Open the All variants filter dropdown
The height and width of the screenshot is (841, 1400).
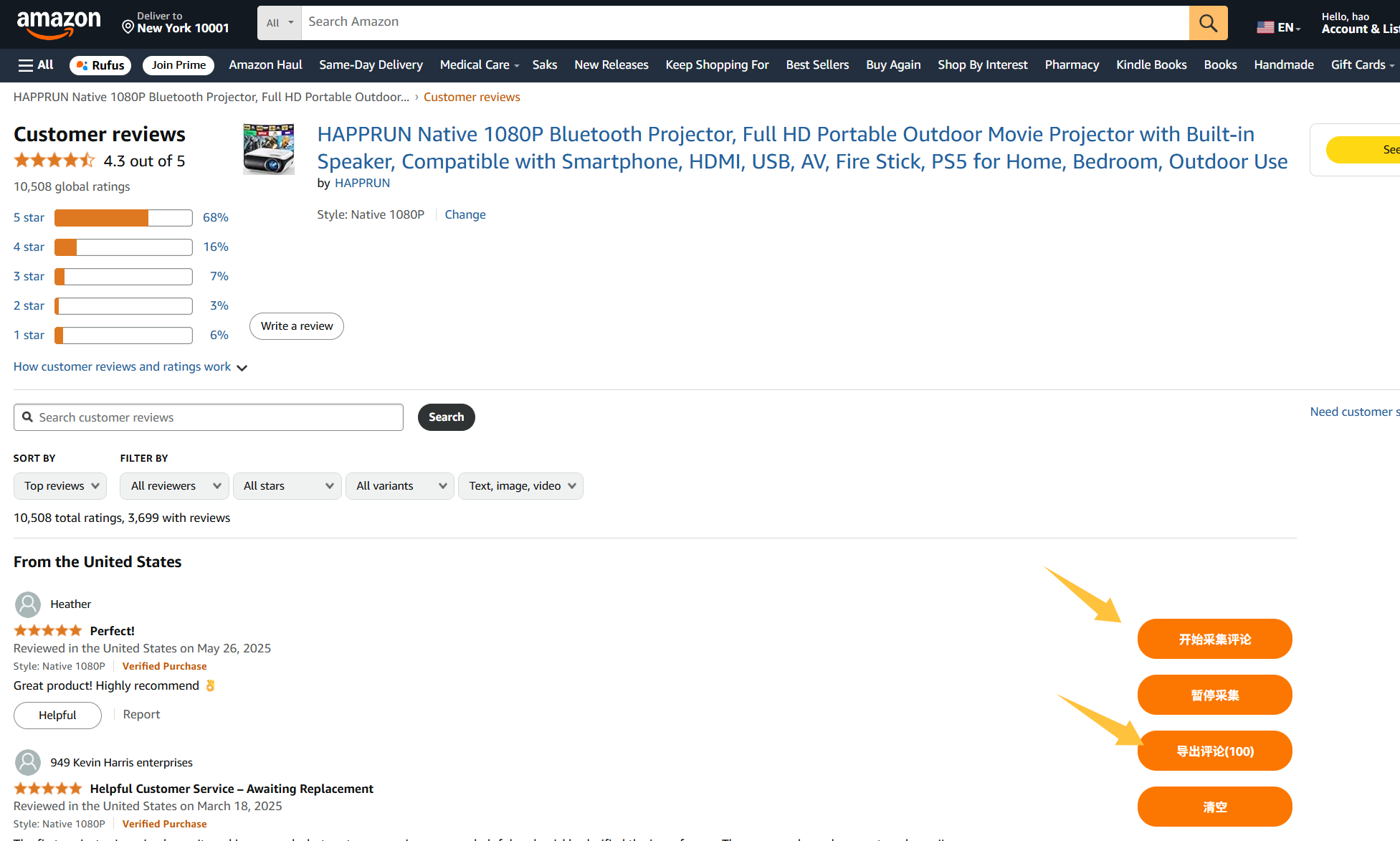pyautogui.click(x=400, y=486)
